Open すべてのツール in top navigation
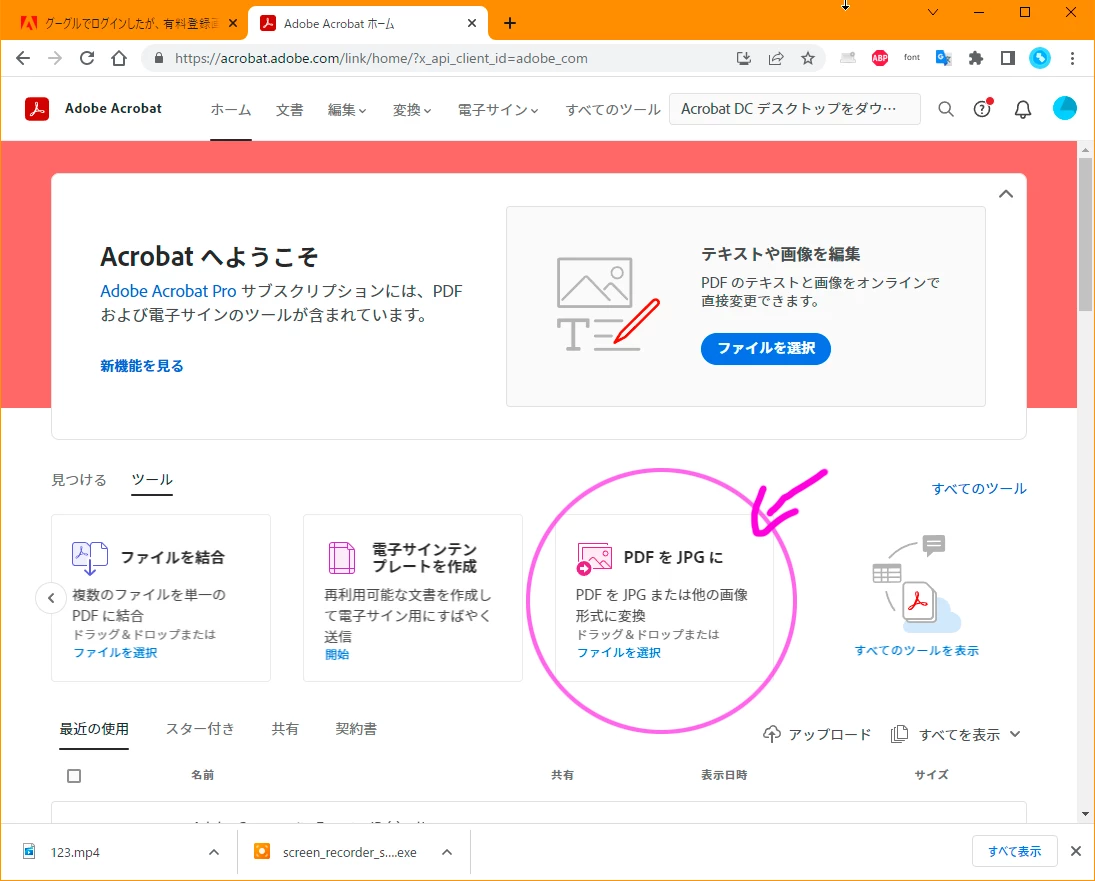 612,110
